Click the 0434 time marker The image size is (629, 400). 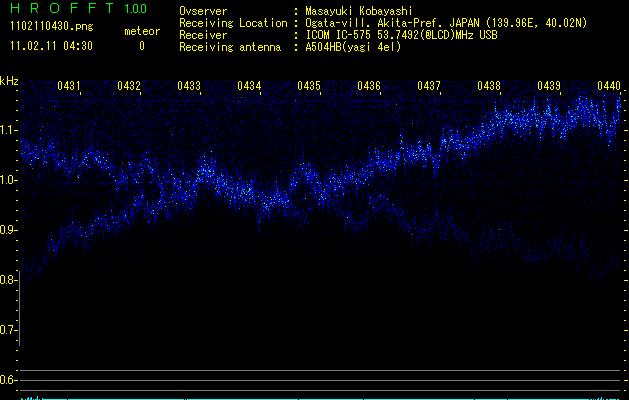pyautogui.click(x=249, y=86)
